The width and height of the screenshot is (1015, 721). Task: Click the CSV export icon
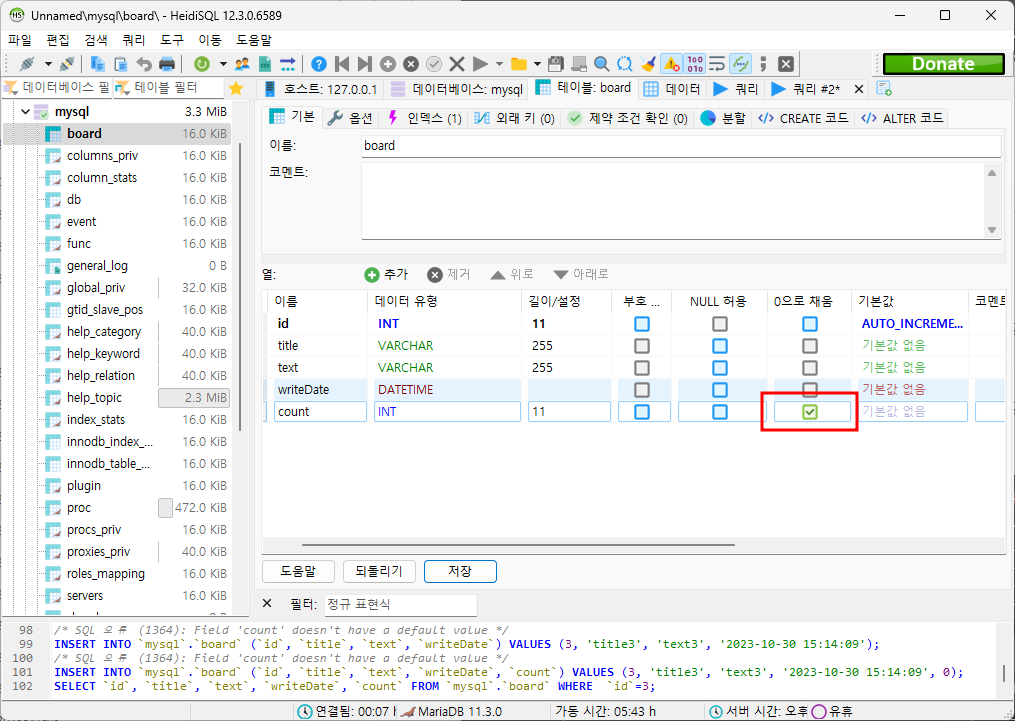(x=265, y=64)
